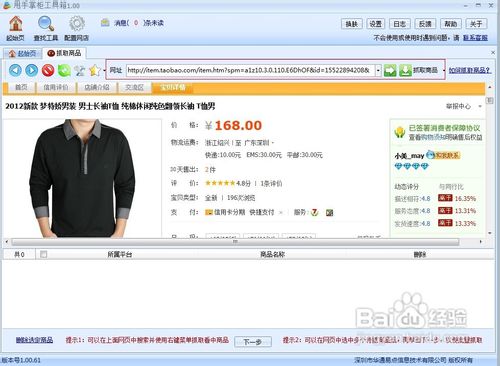Viewport: 500px width, 366px height.
Task: Click the 换肤 button
Action: pyautogui.click(x=352, y=24)
